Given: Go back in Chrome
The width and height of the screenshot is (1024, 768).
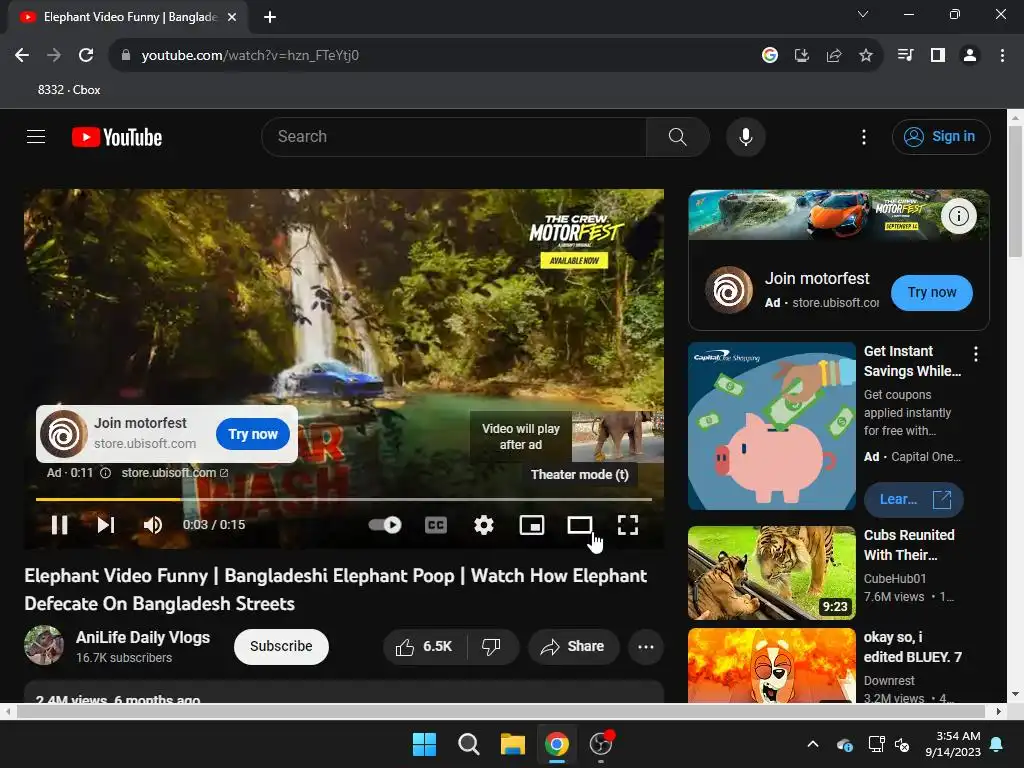Looking at the screenshot, I should pyautogui.click(x=22, y=56).
